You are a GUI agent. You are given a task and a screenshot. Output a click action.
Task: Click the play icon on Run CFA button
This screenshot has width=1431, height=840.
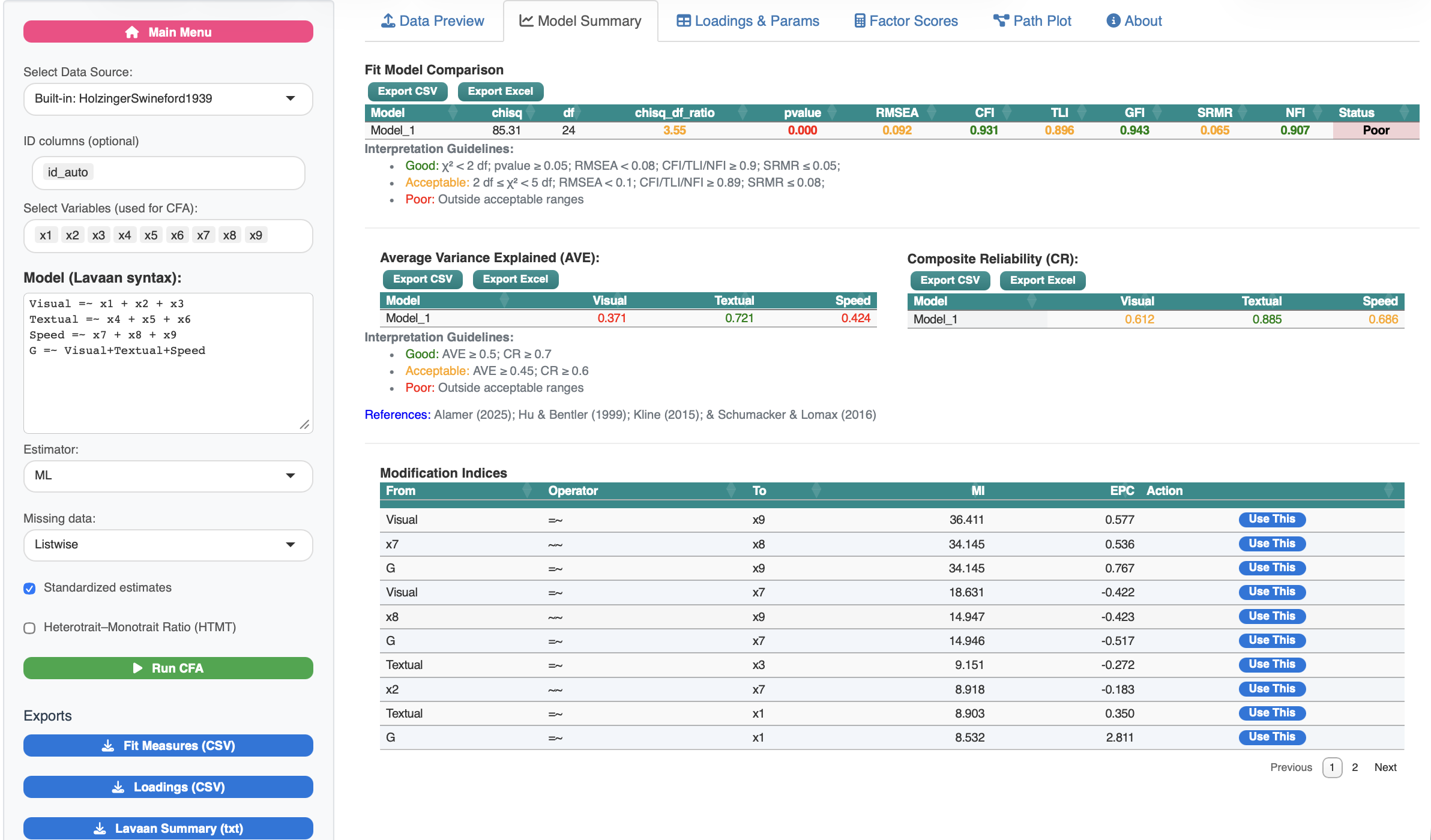click(x=138, y=668)
